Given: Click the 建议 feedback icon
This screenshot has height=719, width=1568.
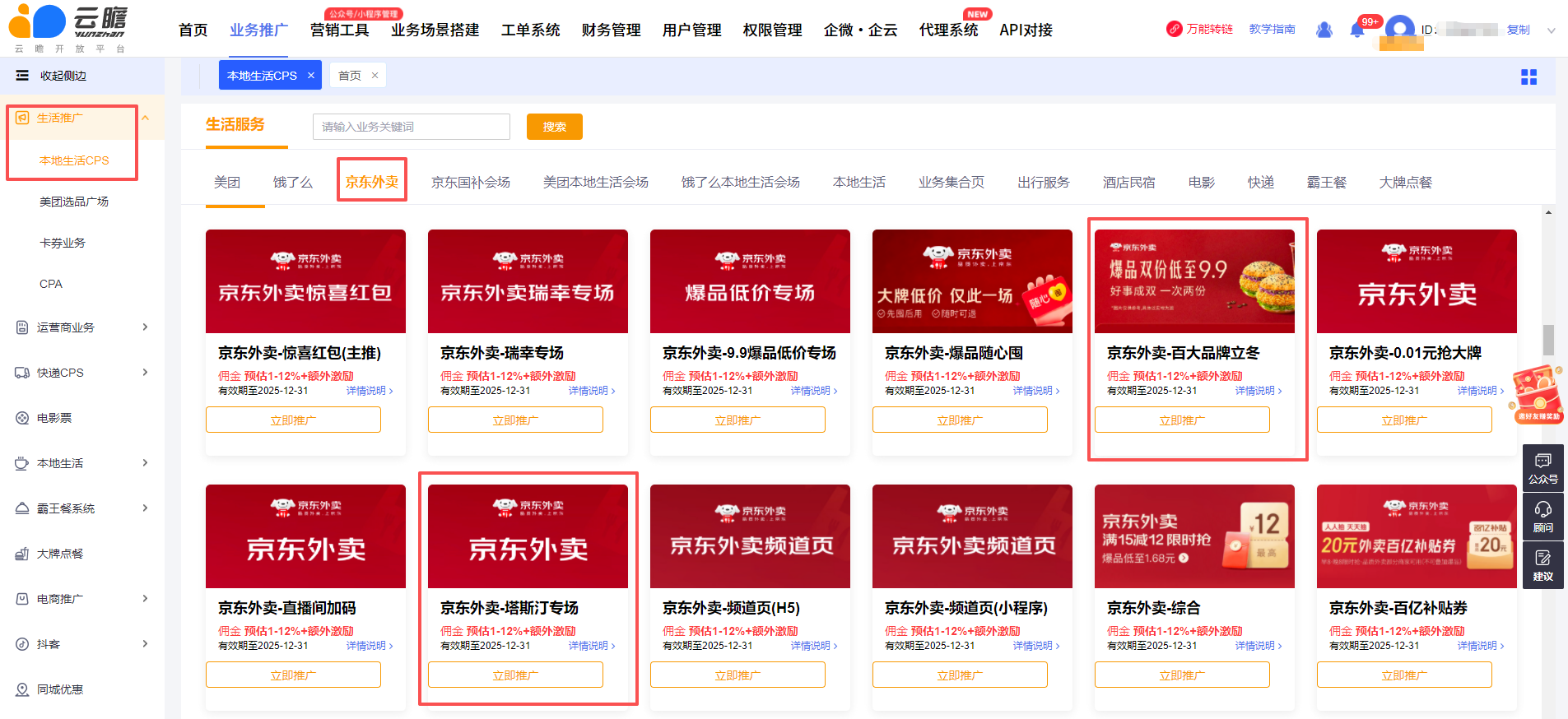Looking at the screenshot, I should 1542,565.
